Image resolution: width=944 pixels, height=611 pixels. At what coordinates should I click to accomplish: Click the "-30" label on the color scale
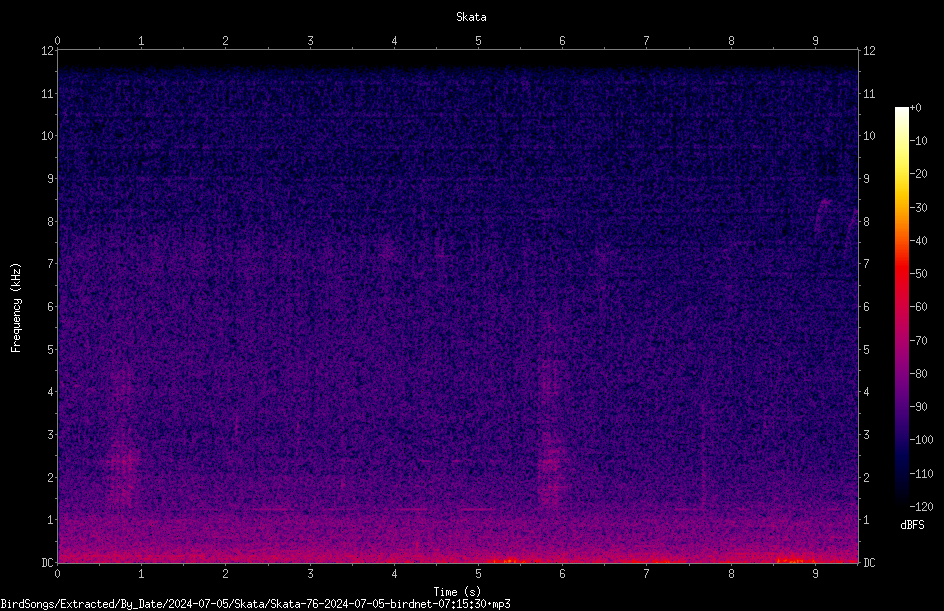pos(919,208)
